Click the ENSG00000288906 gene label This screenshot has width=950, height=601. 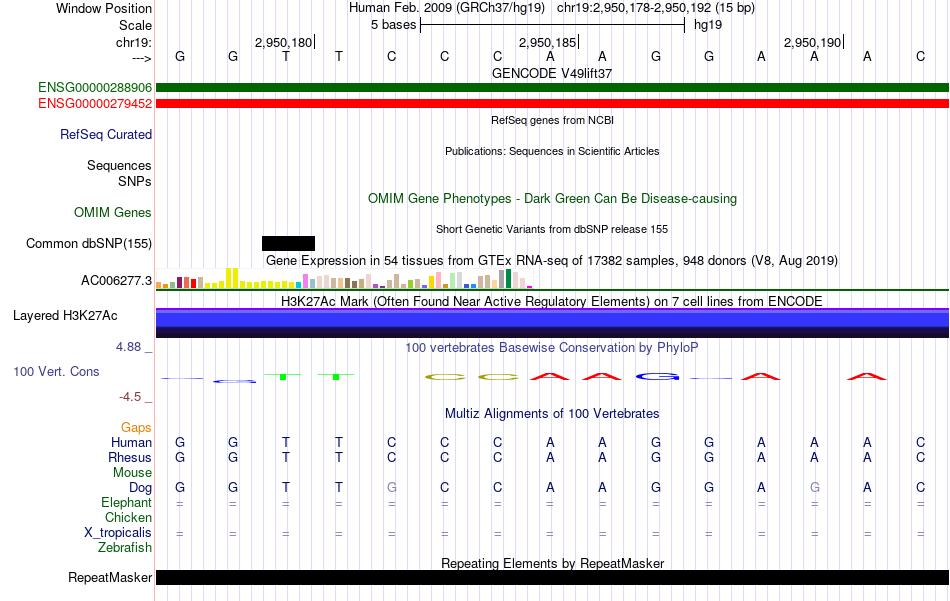[x=95, y=88]
